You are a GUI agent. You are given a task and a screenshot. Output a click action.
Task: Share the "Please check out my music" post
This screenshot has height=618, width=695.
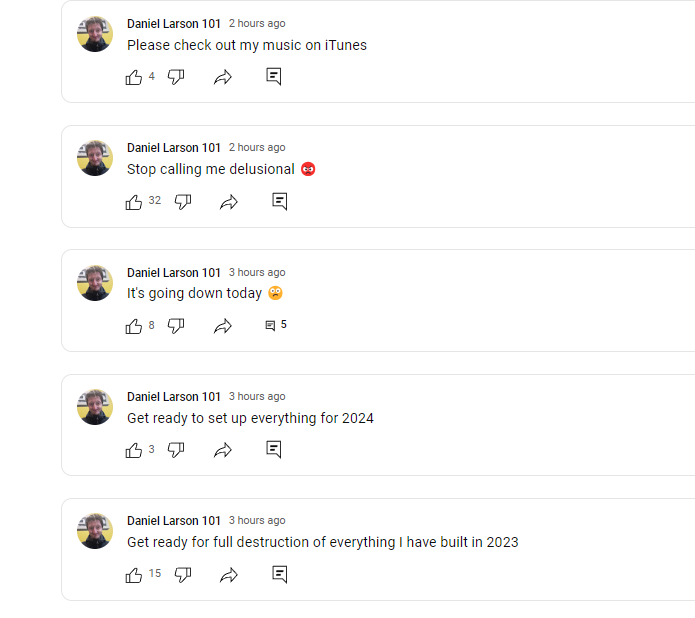click(x=223, y=77)
